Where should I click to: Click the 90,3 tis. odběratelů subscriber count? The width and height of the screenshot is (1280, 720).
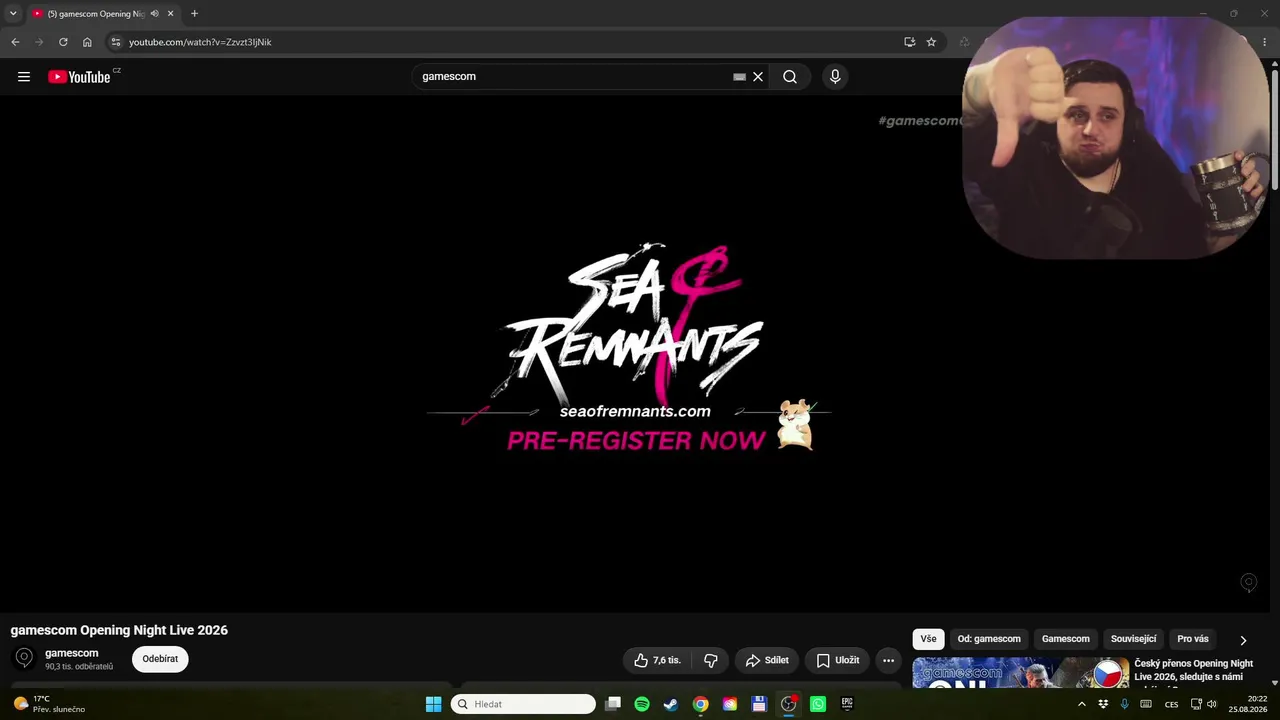point(79,667)
